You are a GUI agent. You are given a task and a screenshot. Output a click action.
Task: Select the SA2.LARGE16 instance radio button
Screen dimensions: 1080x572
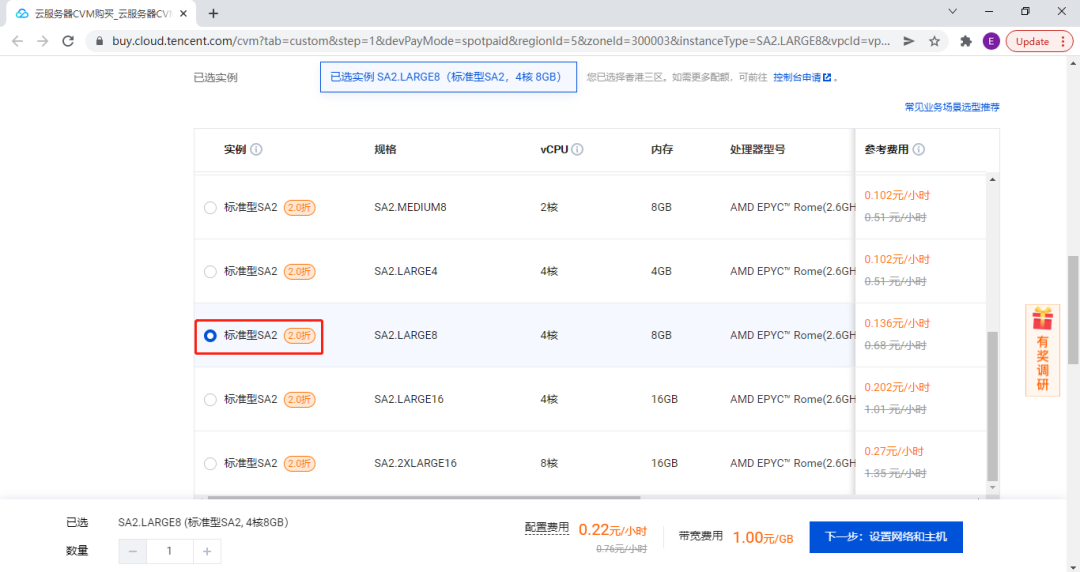coord(210,400)
